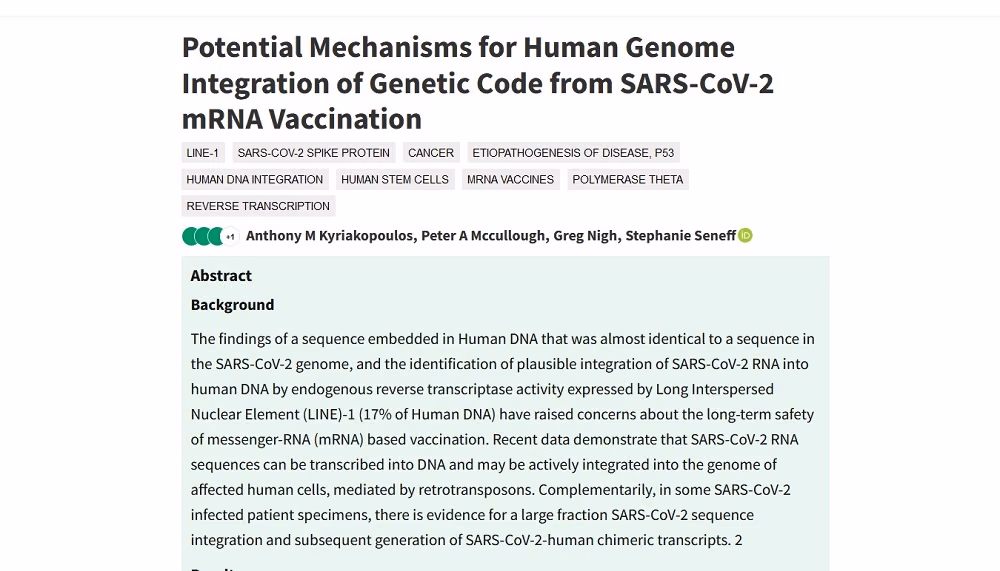Click the POLYMERASE THETA tag
The height and width of the screenshot is (571, 1000).
coord(628,179)
